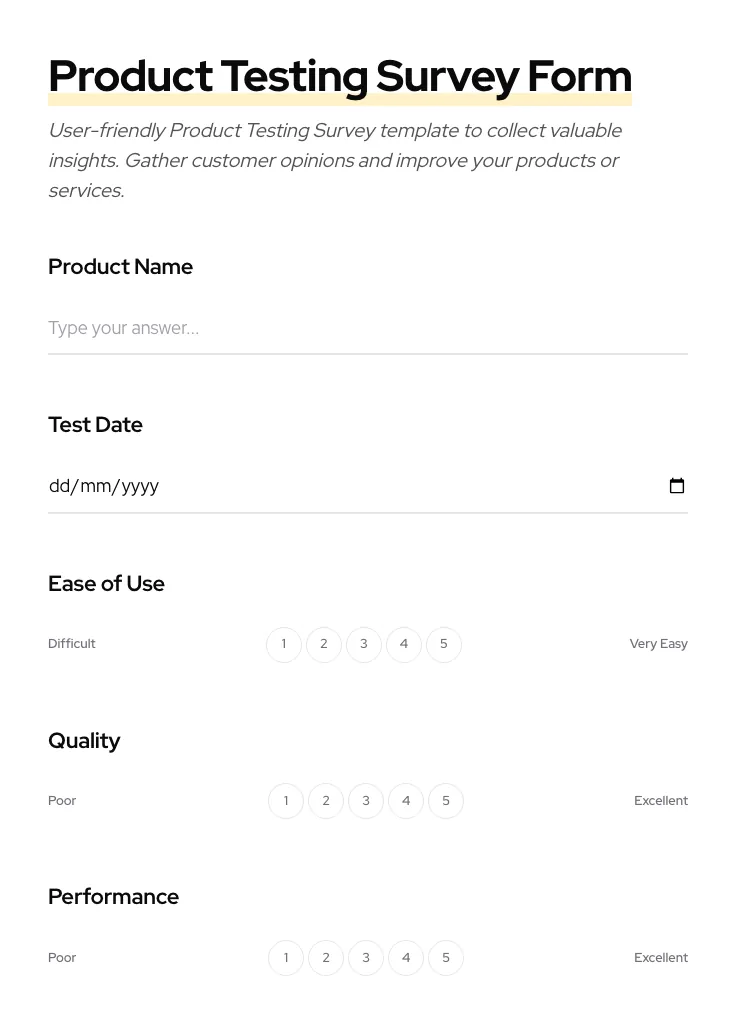Click the Product Testing Survey Form title
Viewport: 736px width, 1024px height.
coord(339,76)
